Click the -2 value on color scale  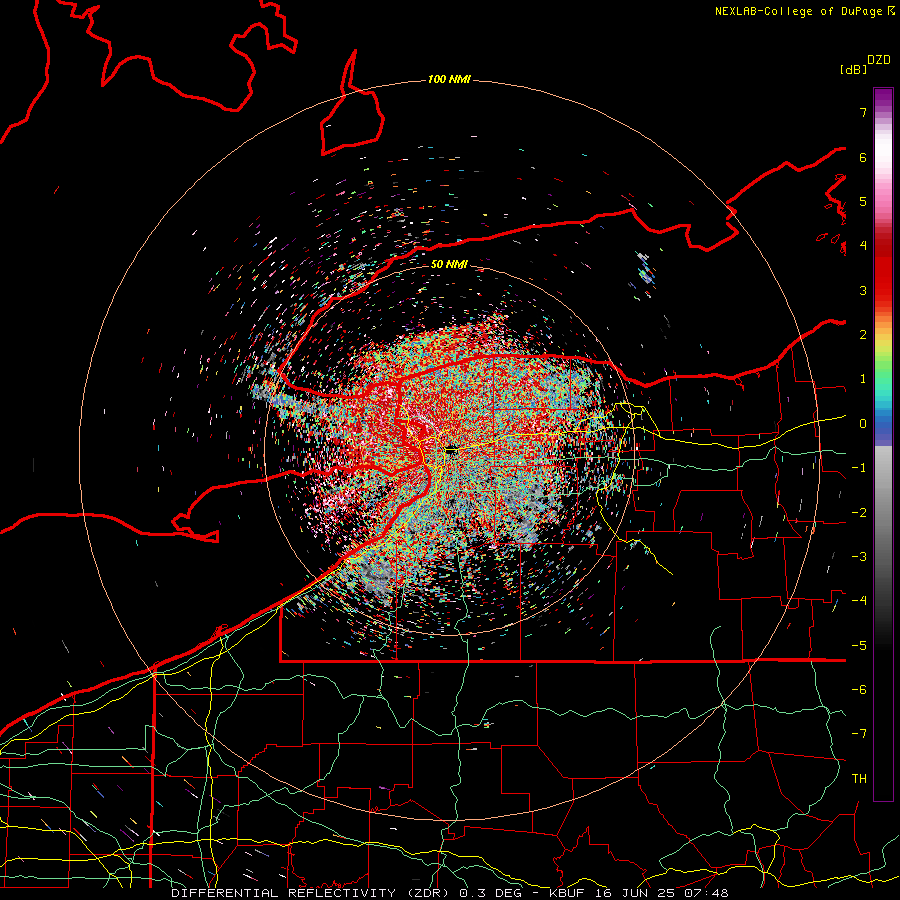(x=859, y=513)
